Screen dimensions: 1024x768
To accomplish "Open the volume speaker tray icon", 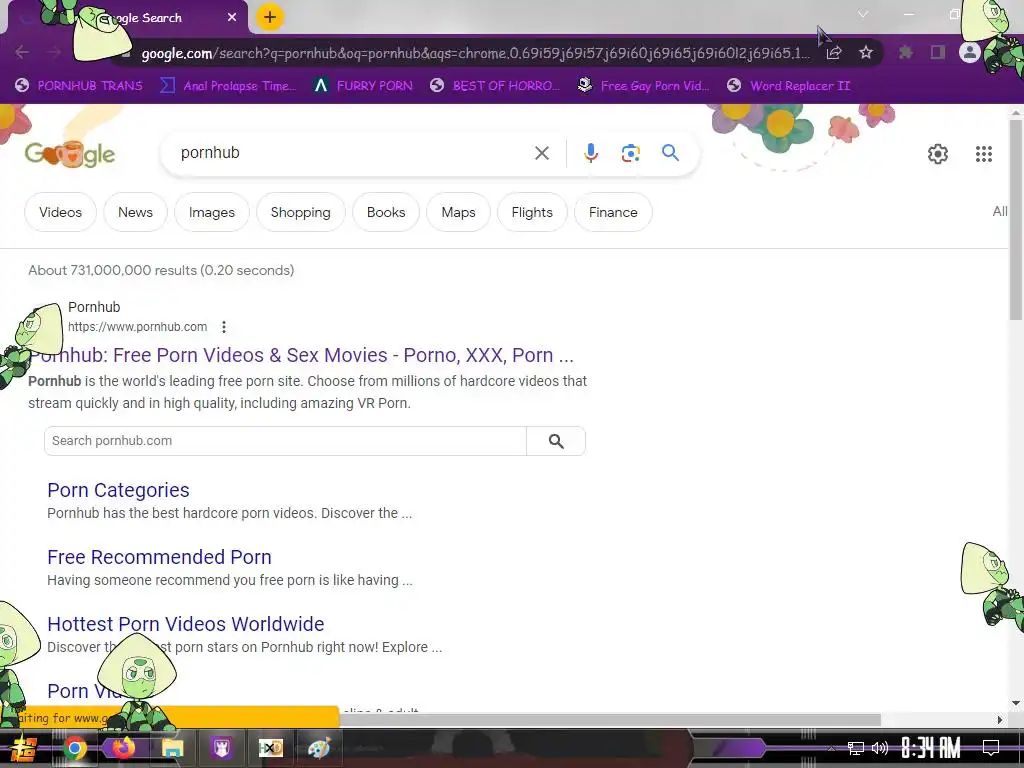I will click(880, 748).
